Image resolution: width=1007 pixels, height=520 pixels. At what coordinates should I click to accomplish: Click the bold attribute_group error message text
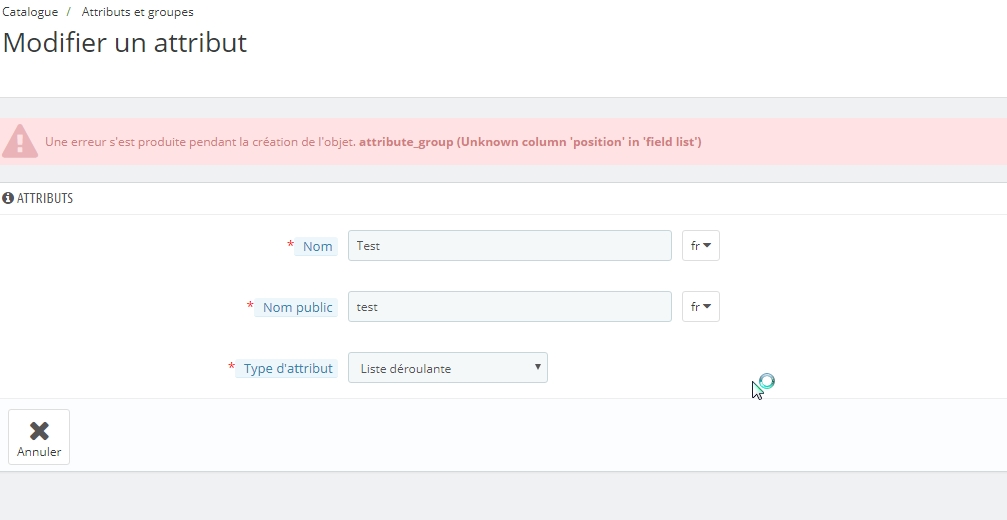click(x=530, y=142)
